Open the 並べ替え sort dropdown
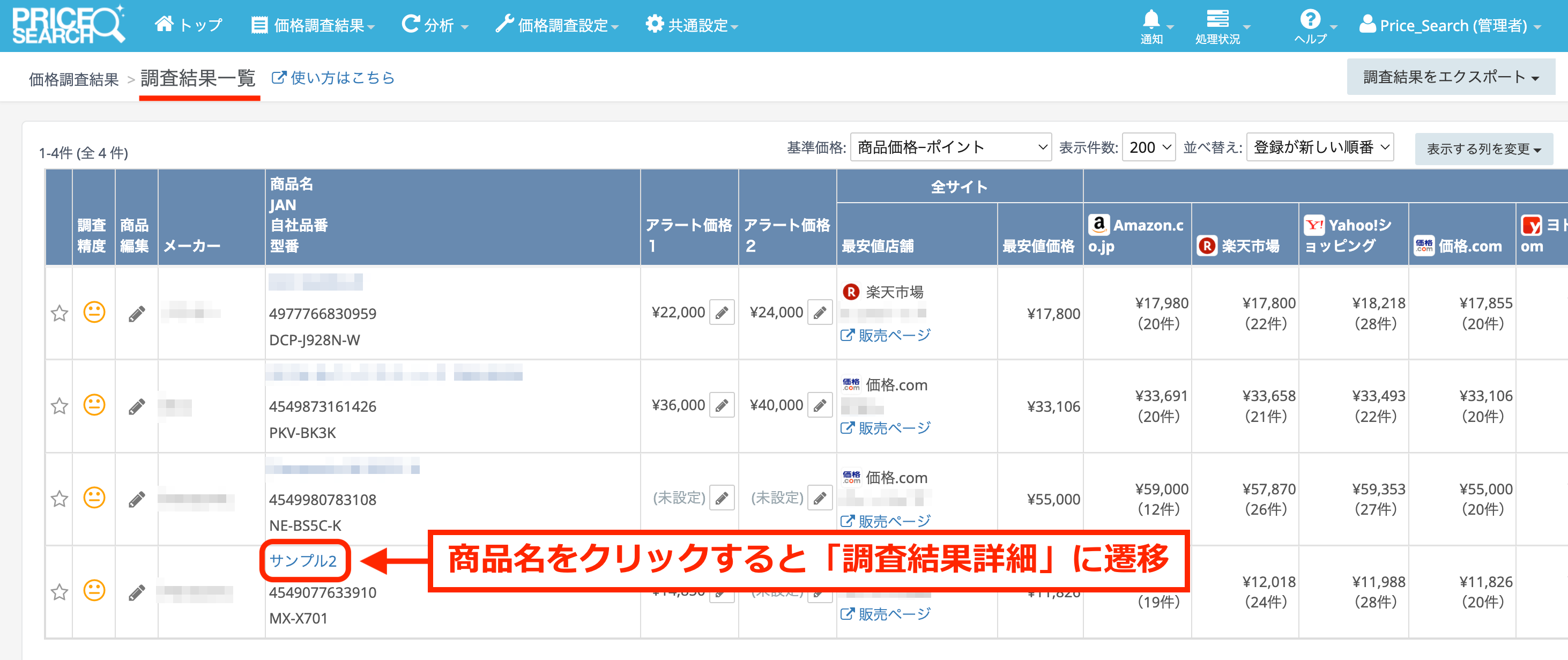Viewport: 1568px width, 660px height. tap(1320, 147)
